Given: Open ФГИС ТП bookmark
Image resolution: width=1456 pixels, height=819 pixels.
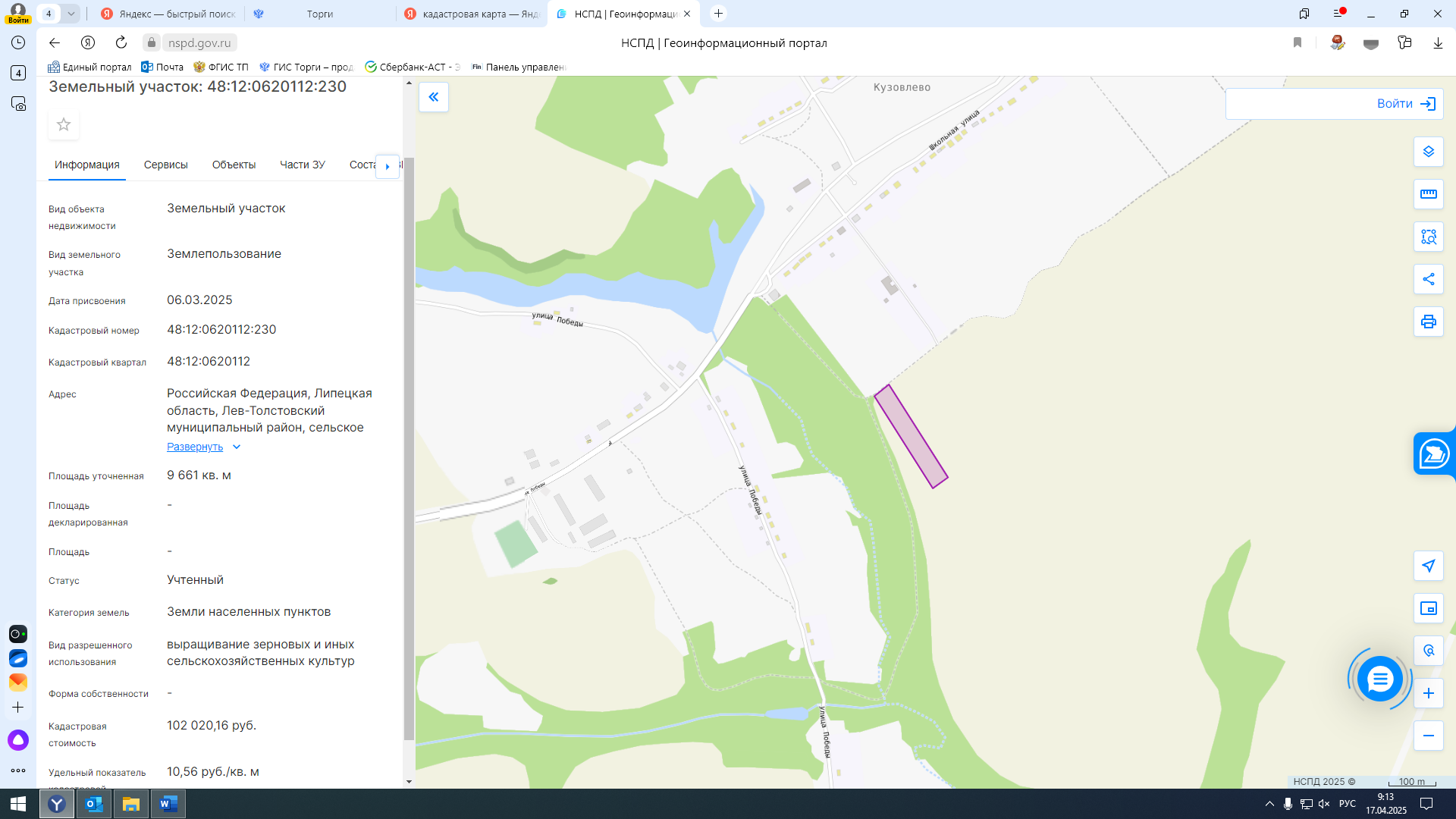Looking at the screenshot, I should click(x=221, y=67).
